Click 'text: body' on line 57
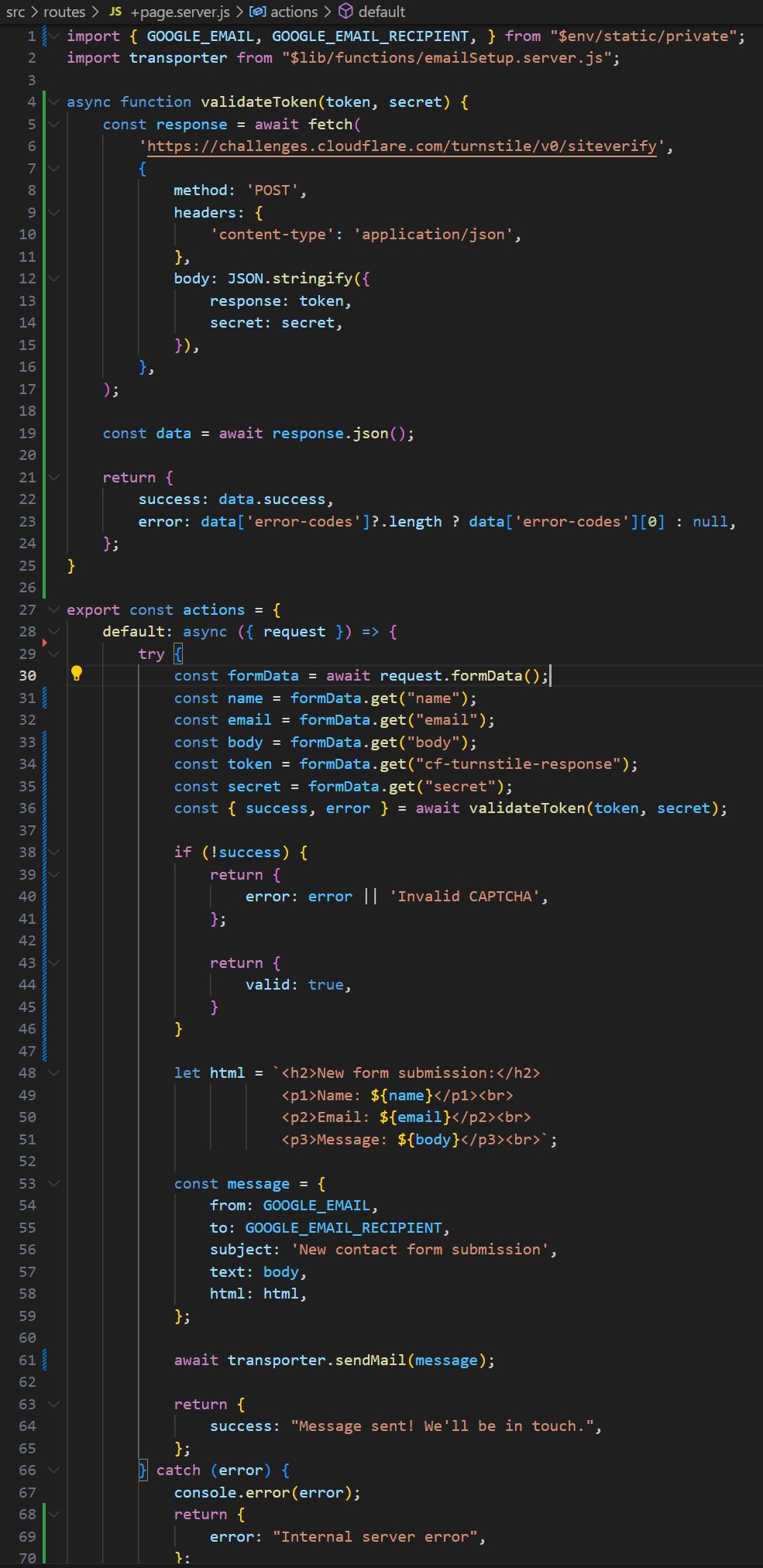The image size is (763, 1568). [x=254, y=1271]
